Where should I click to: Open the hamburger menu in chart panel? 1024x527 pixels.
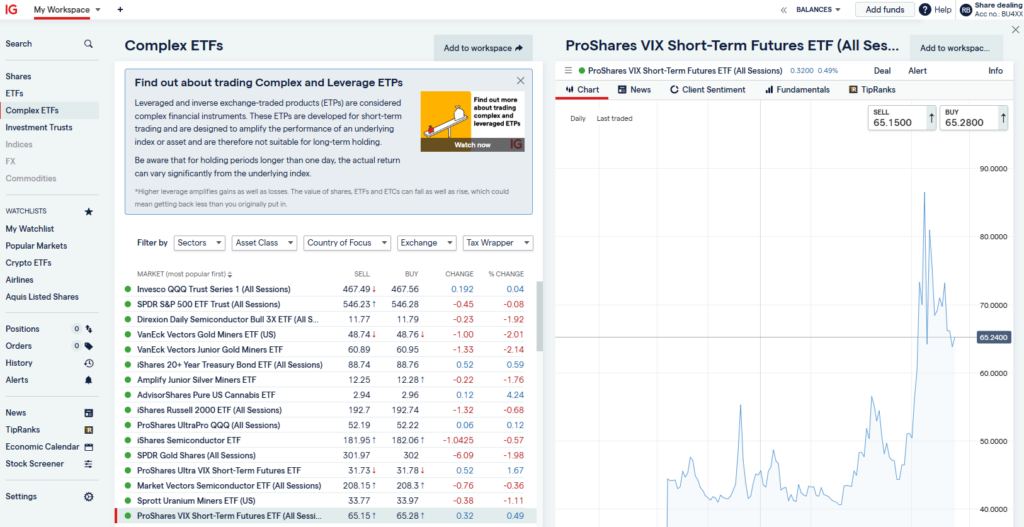tap(568, 71)
